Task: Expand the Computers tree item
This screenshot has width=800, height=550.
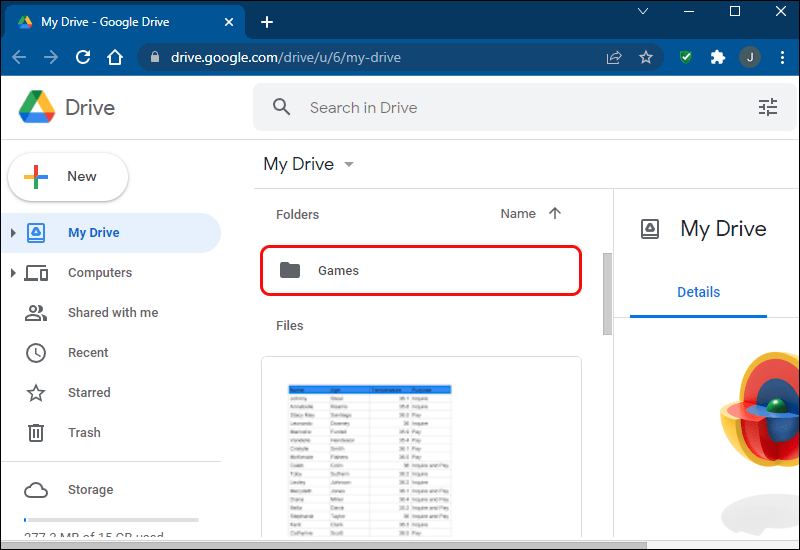Action: 13,273
